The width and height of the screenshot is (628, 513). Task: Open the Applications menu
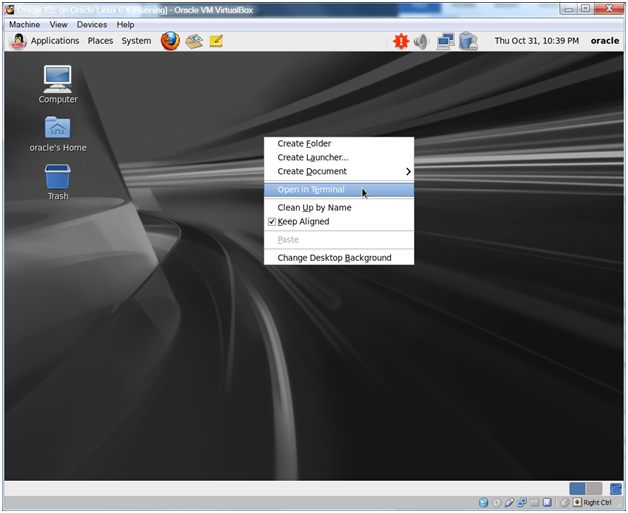pos(54,41)
